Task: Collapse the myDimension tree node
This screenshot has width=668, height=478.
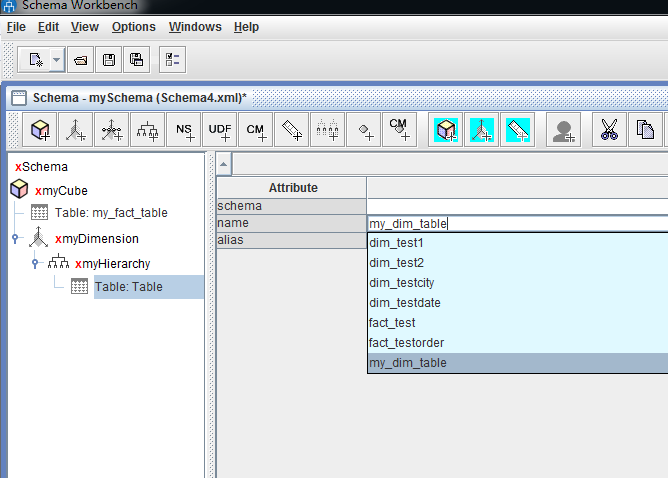Action: (15, 239)
